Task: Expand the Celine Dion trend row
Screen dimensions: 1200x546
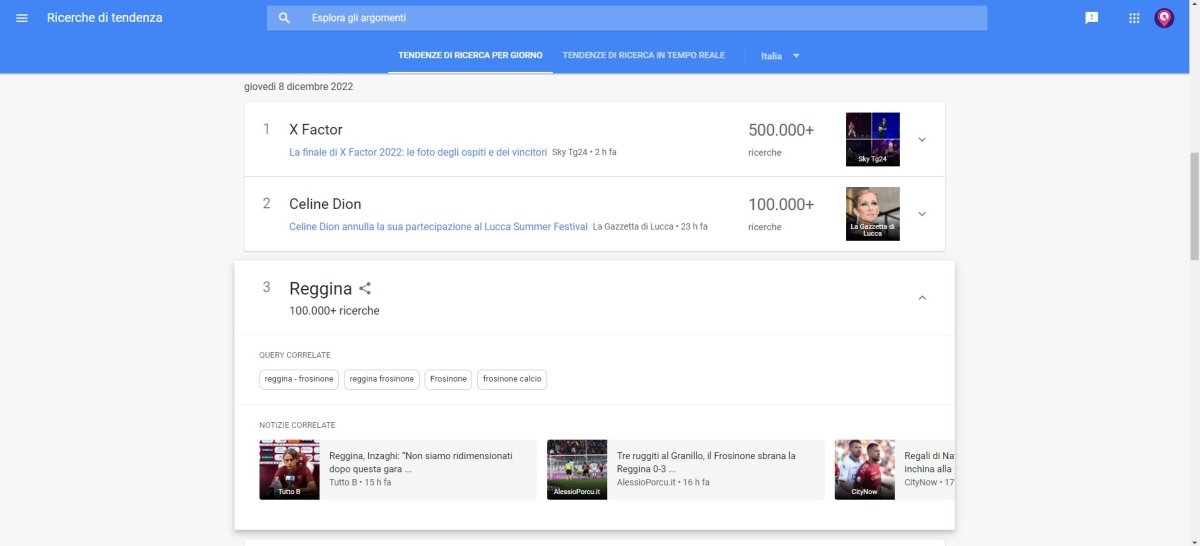Action: click(x=922, y=213)
